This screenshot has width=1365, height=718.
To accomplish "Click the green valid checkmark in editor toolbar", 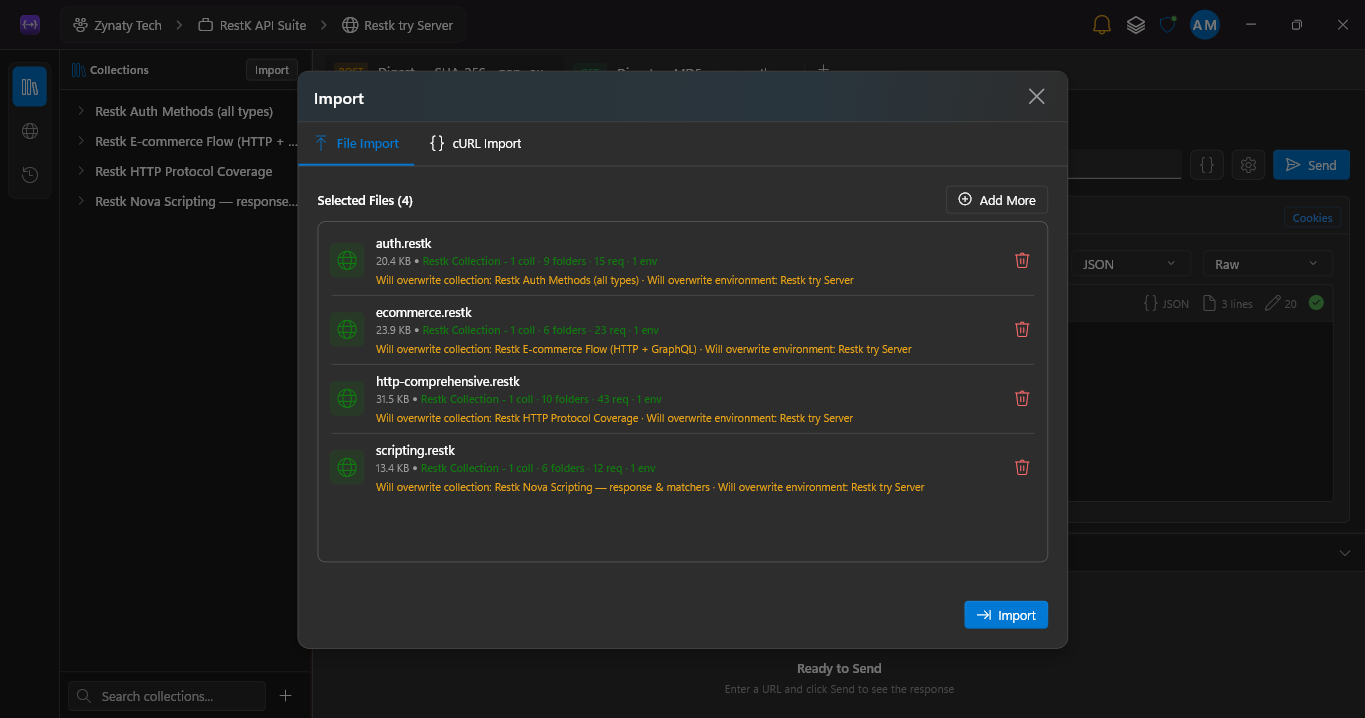I will (x=1316, y=302).
